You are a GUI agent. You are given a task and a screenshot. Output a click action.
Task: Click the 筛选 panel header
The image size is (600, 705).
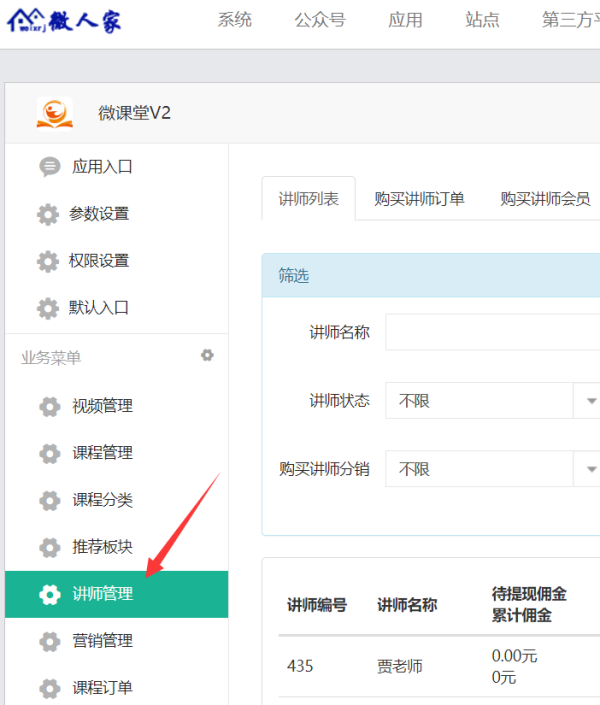[431, 275]
